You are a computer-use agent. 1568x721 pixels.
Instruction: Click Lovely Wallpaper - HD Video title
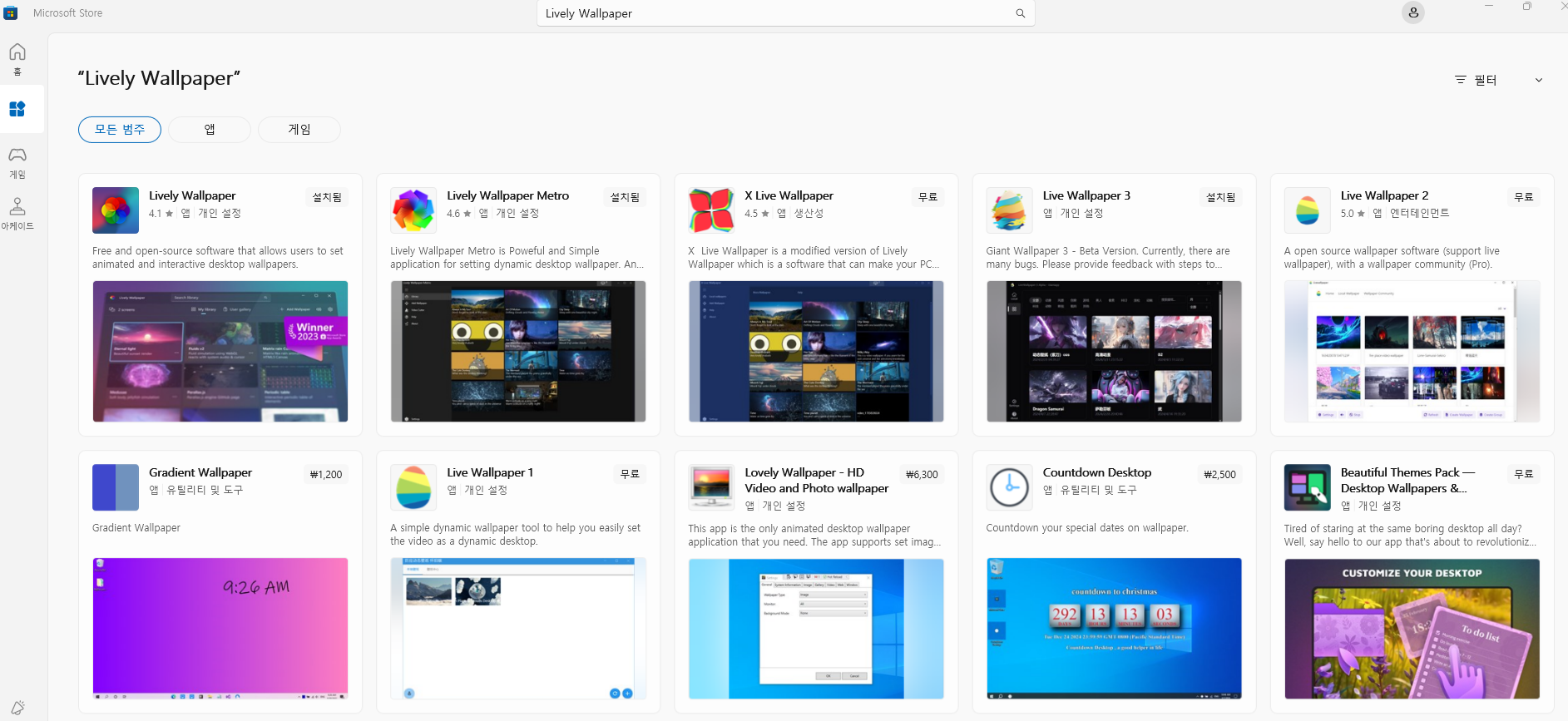coord(817,480)
